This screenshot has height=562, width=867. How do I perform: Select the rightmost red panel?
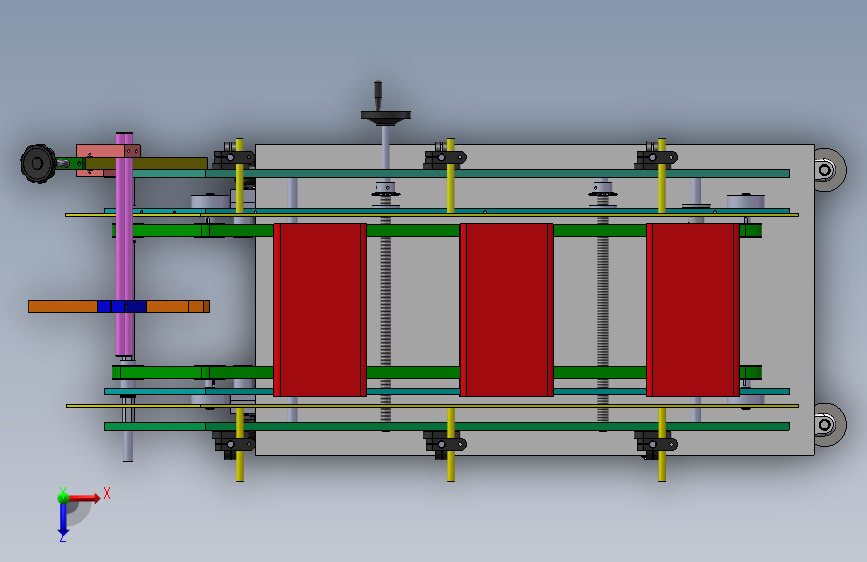(x=693, y=310)
